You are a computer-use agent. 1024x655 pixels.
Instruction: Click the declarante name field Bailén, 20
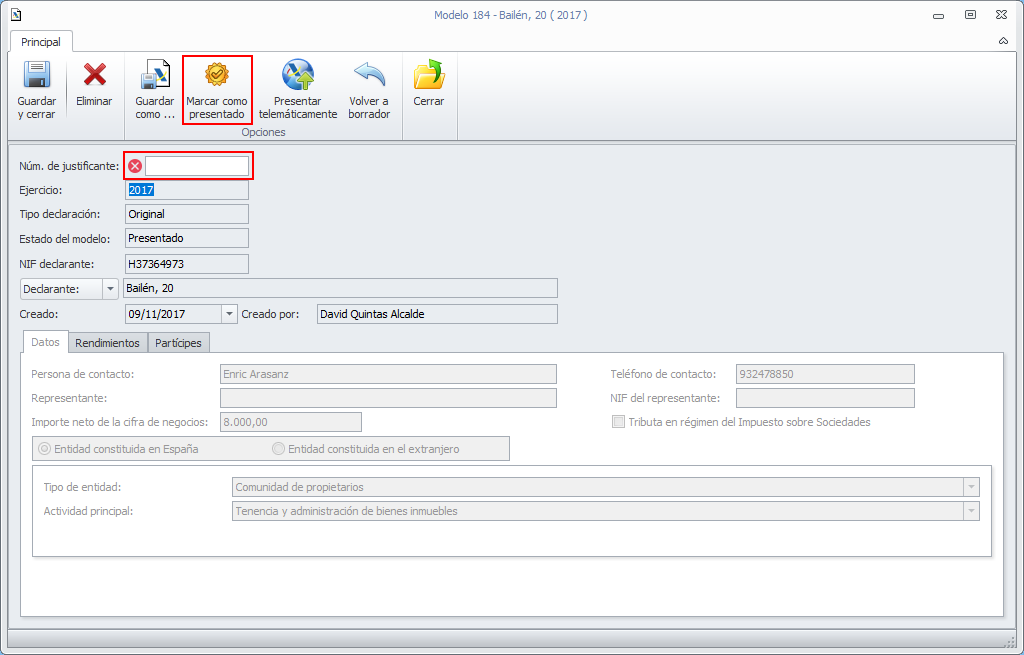click(x=340, y=288)
